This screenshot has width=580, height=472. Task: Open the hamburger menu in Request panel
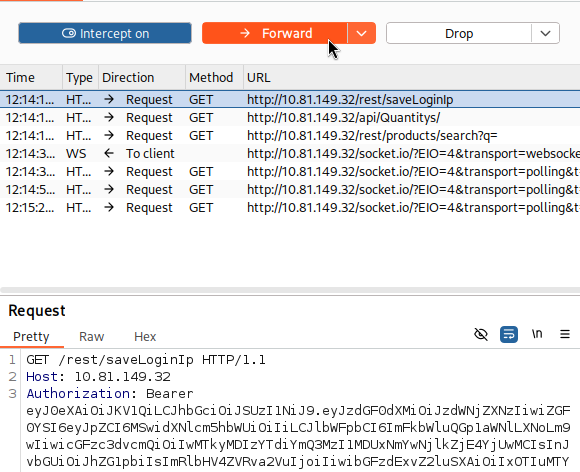(565, 334)
